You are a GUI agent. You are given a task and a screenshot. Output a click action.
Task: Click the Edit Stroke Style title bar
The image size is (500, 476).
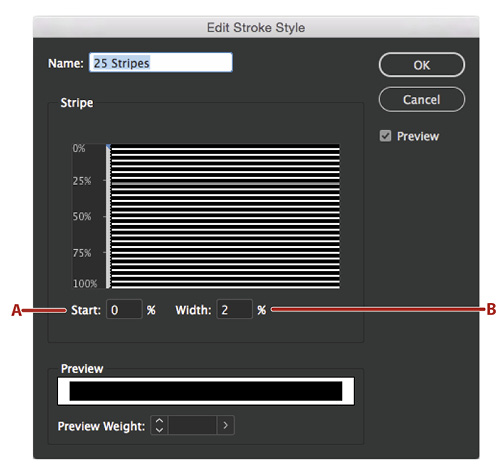[256, 27]
